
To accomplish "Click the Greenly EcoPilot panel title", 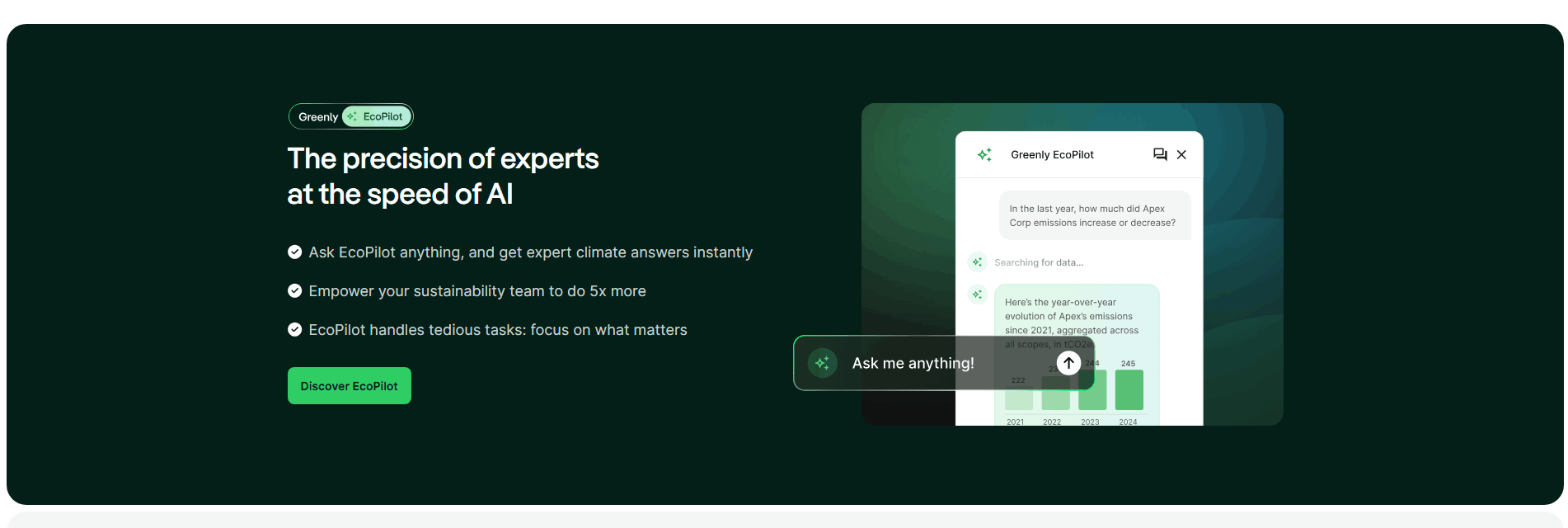I will point(1052,154).
